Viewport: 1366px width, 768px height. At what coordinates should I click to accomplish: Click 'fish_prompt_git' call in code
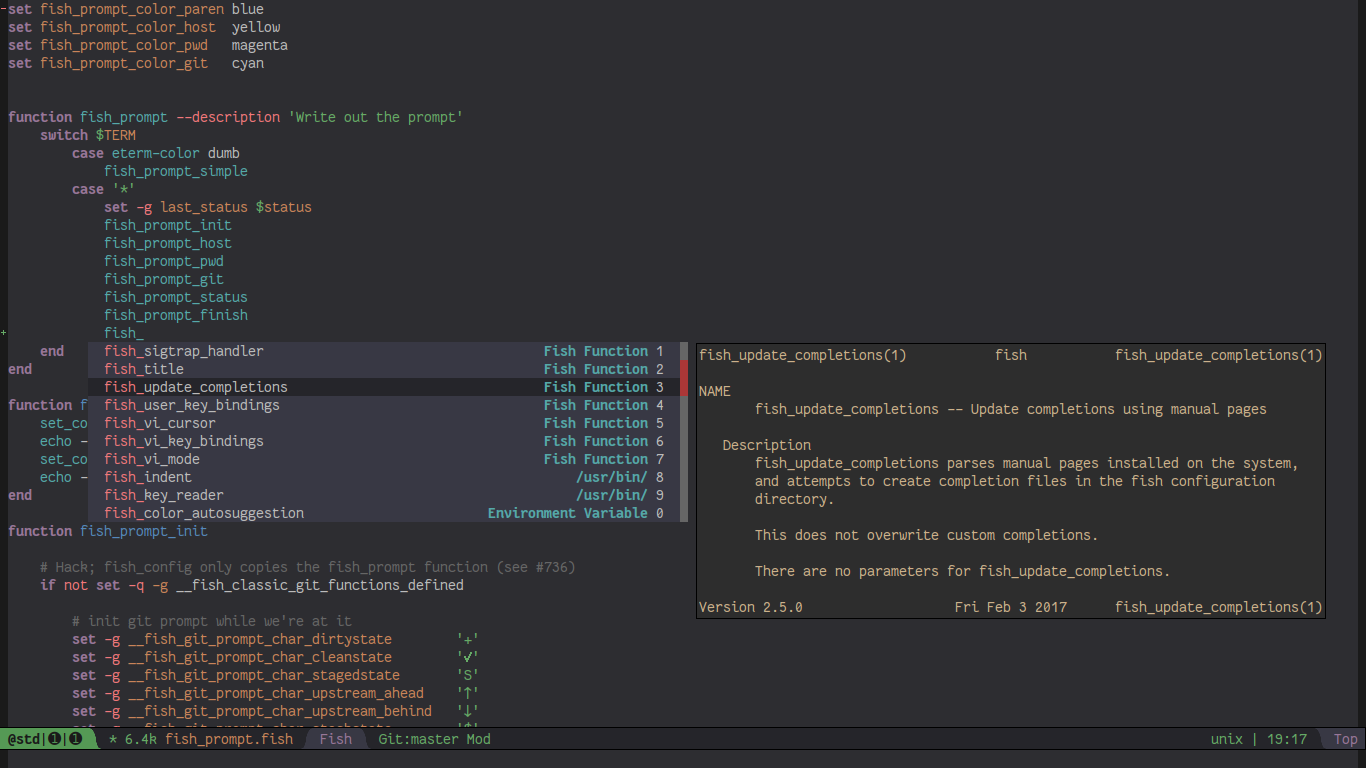tap(164, 279)
